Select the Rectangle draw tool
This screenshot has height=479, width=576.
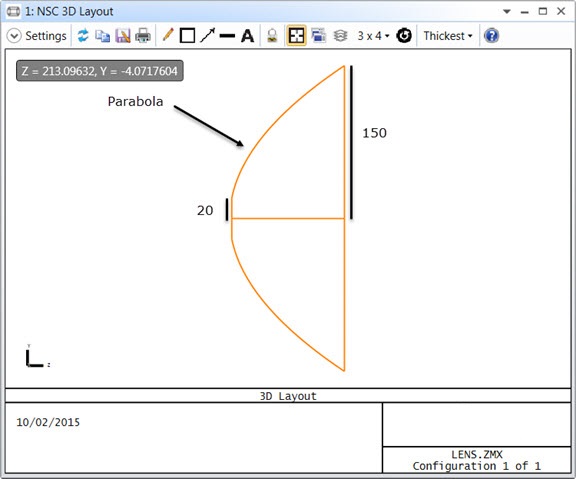pos(187,36)
